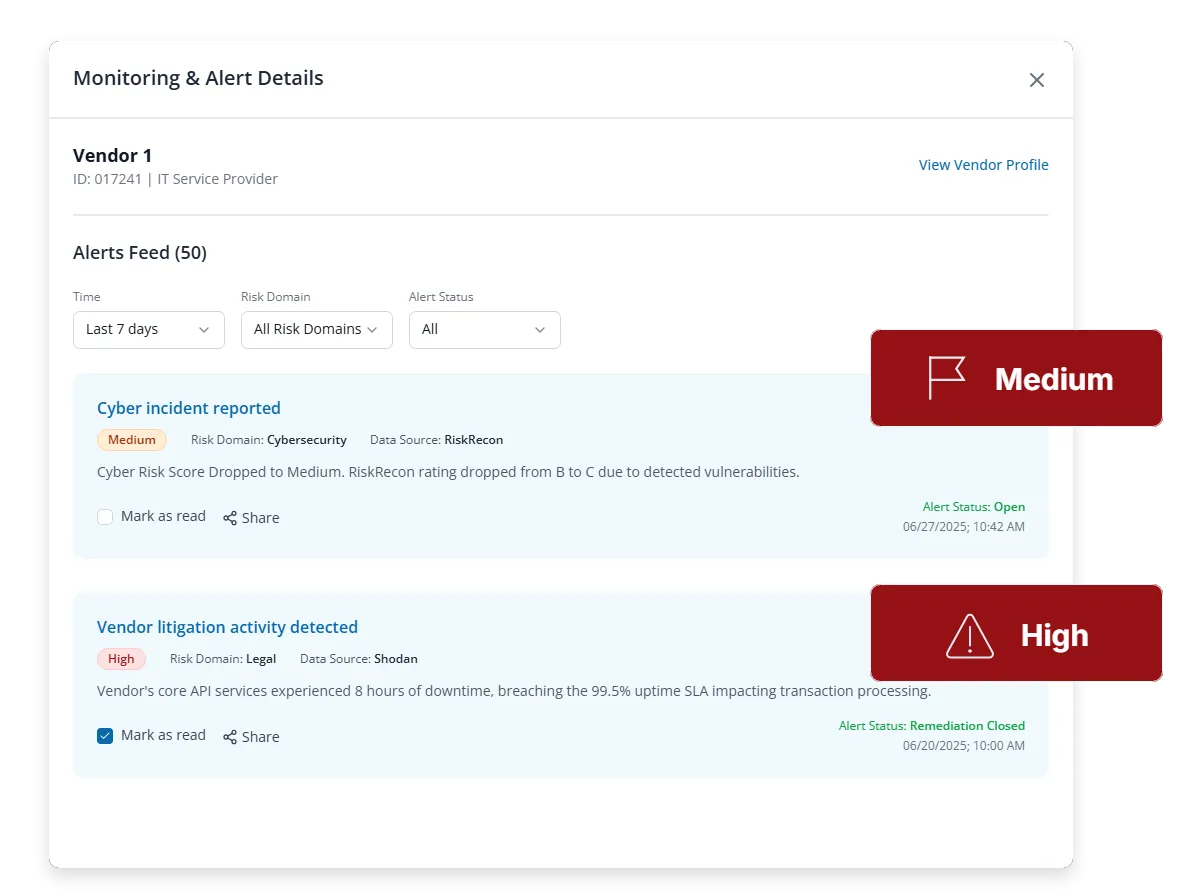Open the View Vendor Profile link

[983, 165]
